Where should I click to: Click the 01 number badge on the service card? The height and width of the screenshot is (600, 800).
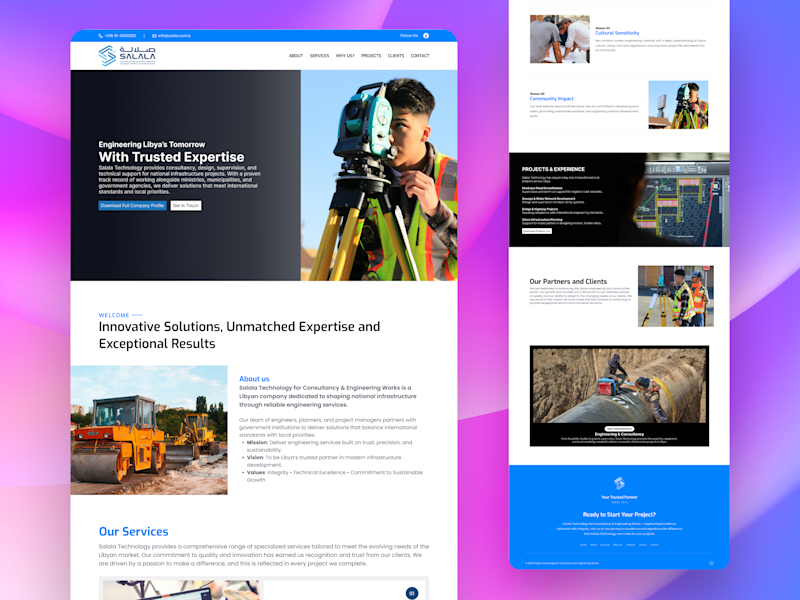click(x=412, y=593)
